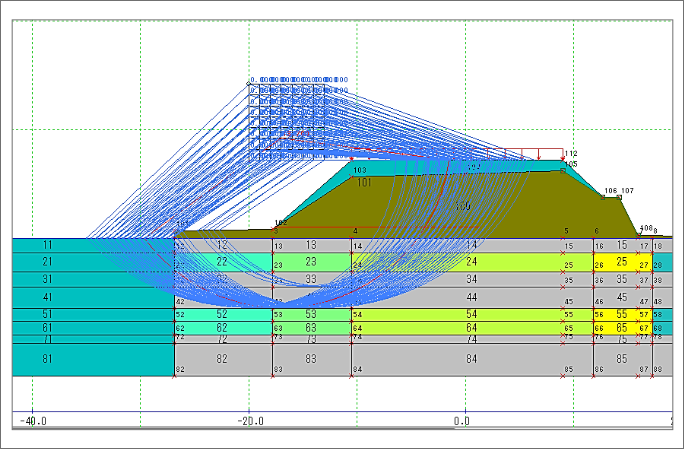
Task: Click the large zone label 85 in the bottom layer
Action: coord(622,359)
